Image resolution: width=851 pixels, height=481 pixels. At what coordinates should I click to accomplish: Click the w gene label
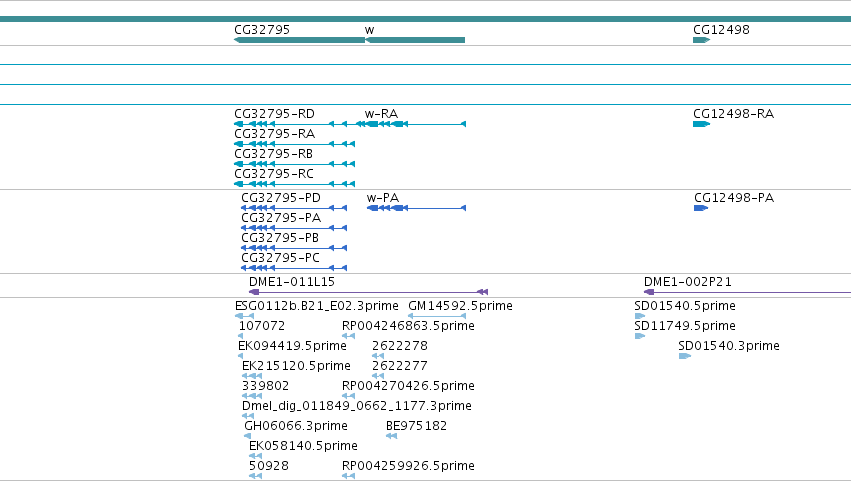coord(370,30)
